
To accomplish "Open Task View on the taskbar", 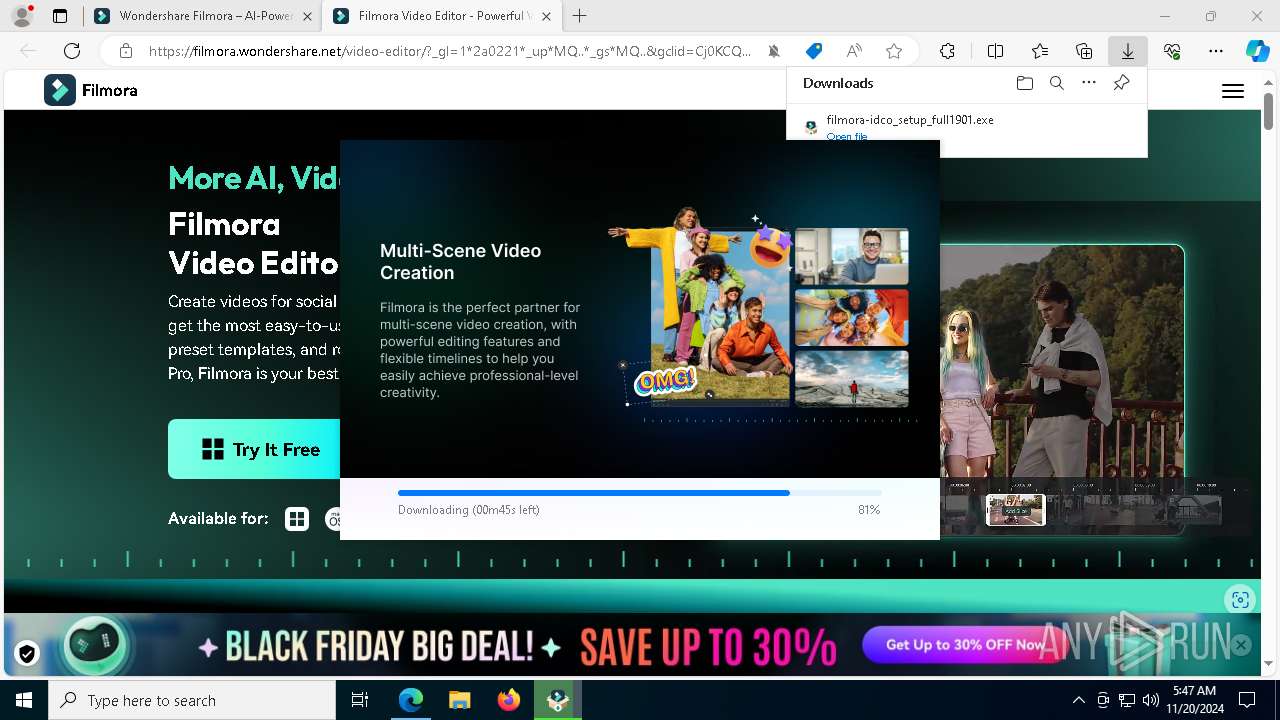I will tap(360, 700).
